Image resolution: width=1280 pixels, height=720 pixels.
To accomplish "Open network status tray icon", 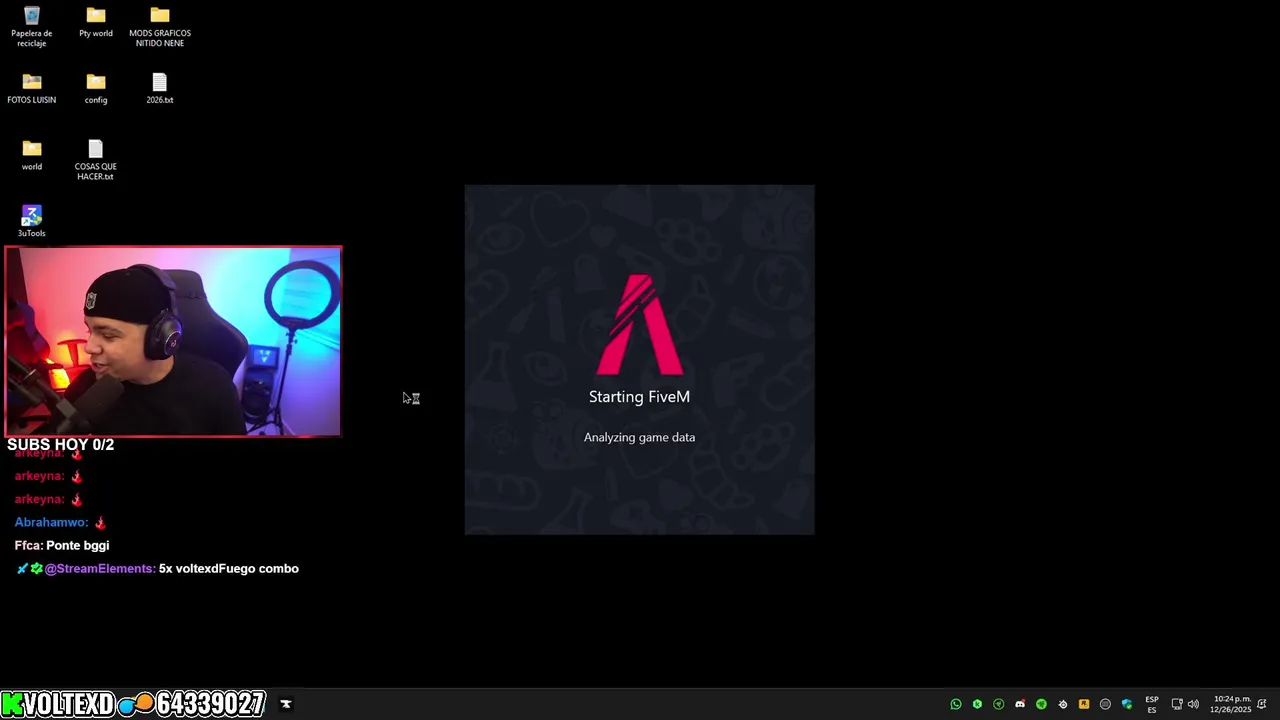I will (x=1177, y=704).
